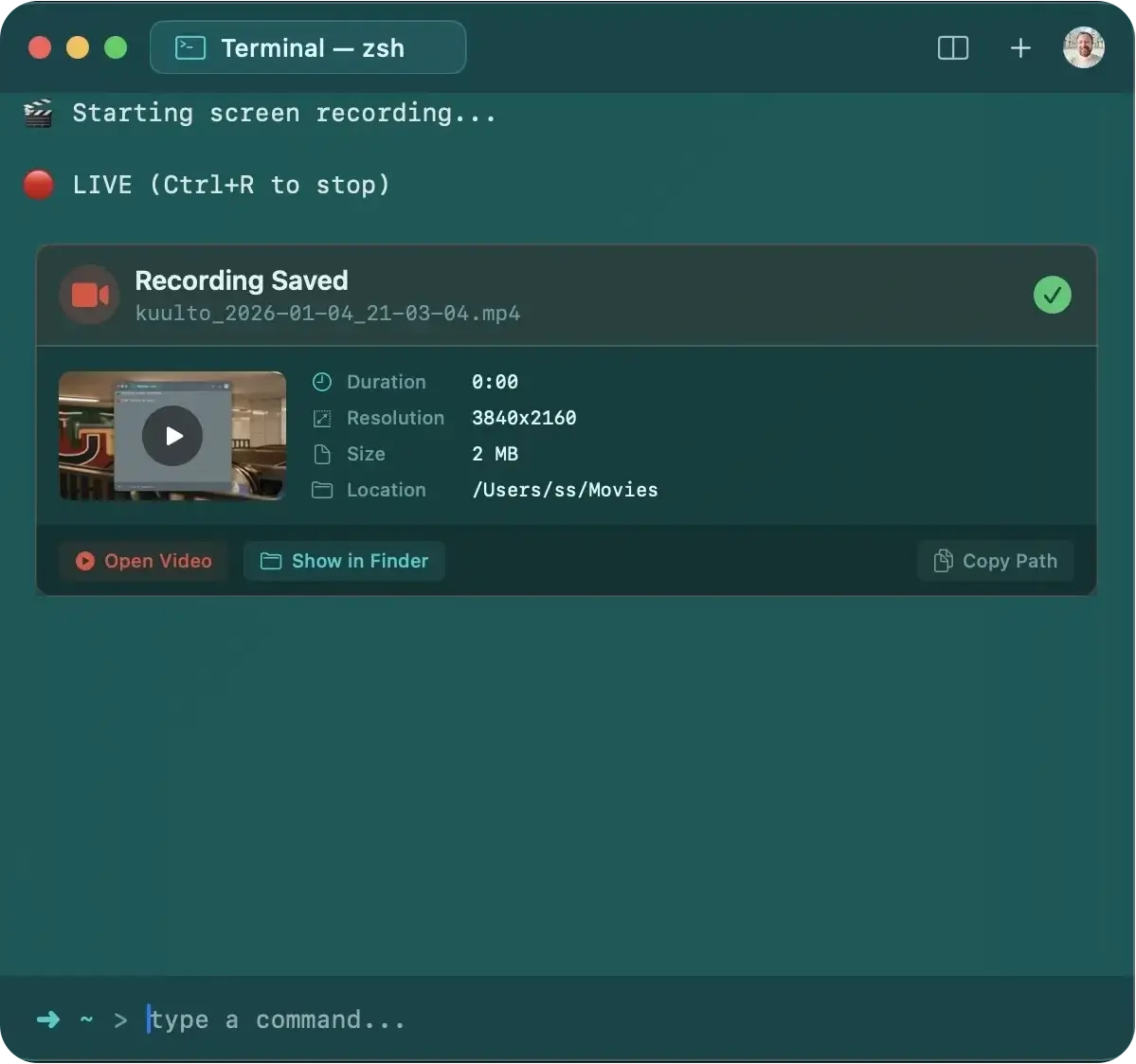Click the filename kuulto_2026-01-04_21-03-04.mp4
Image resolution: width=1136 pixels, height=1064 pixels.
(328, 314)
